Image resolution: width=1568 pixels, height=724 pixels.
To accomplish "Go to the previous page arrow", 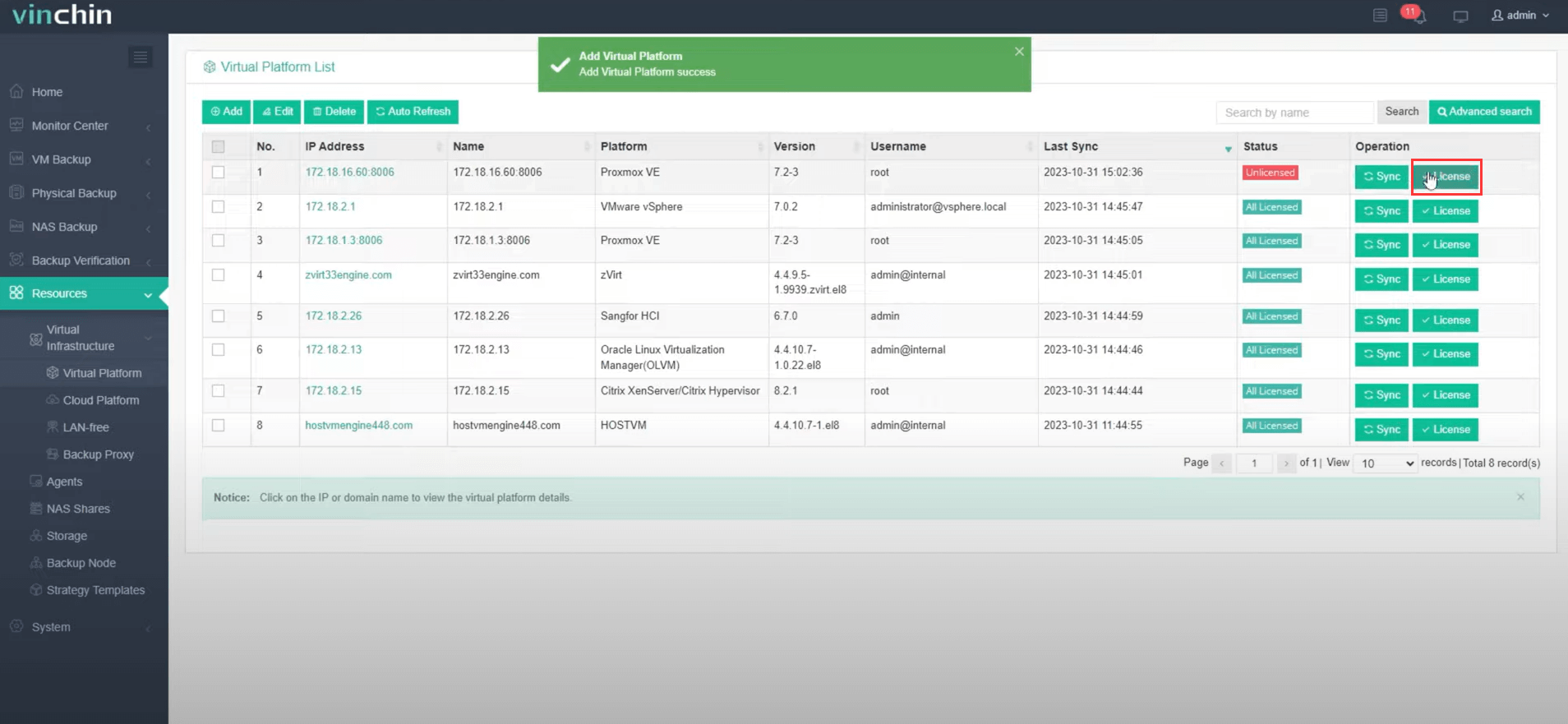I will [1222, 463].
